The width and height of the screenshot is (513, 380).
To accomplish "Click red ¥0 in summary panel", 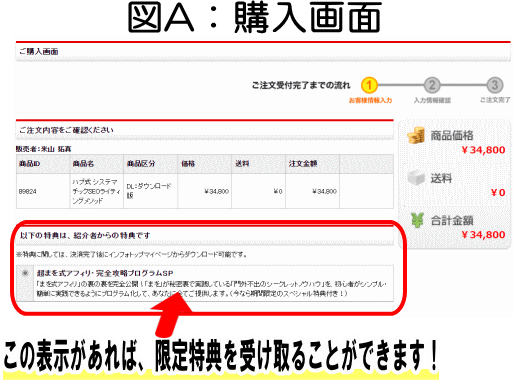I will pos(498,192).
